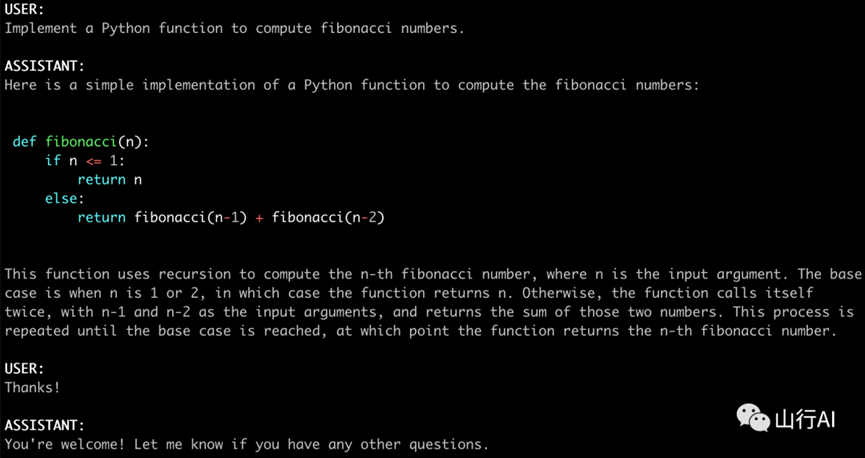Click the 'Here is a simple implementation' line
The width and height of the screenshot is (865, 458).
pyautogui.click(x=351, y=85)
